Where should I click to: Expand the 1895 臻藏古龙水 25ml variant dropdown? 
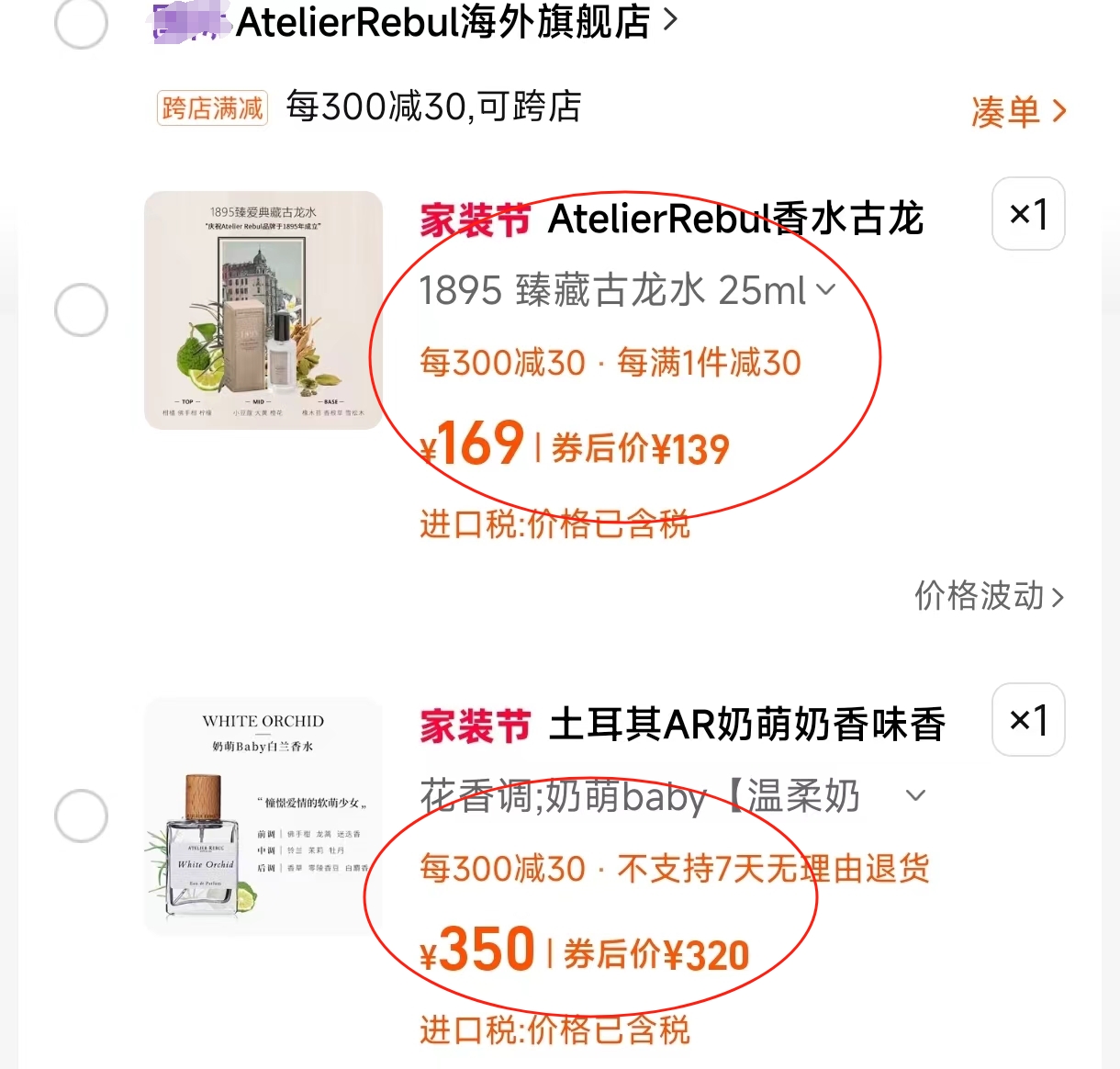(x=628, y=290)
